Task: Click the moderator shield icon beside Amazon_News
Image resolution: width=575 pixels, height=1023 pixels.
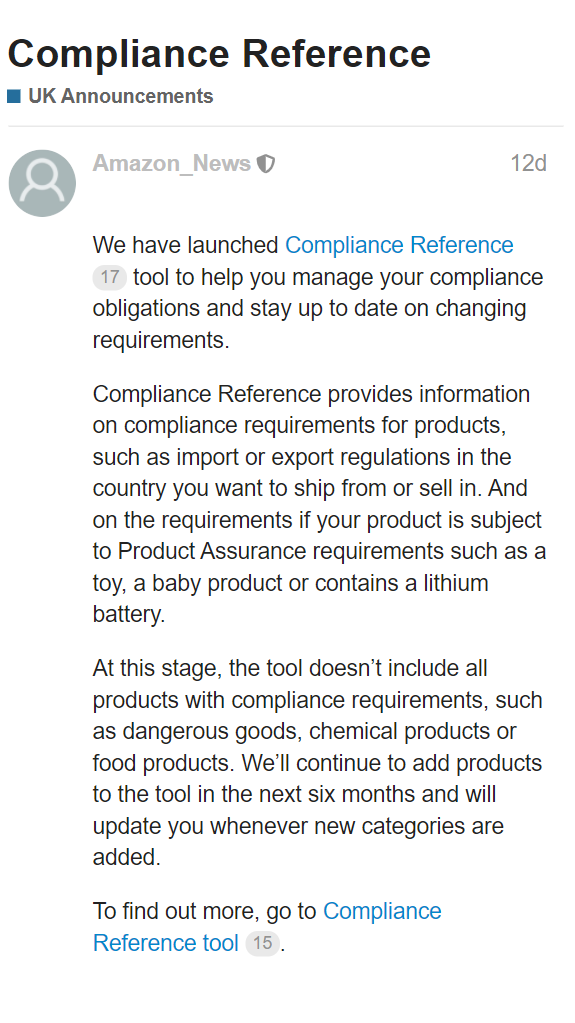Action: 266,164
